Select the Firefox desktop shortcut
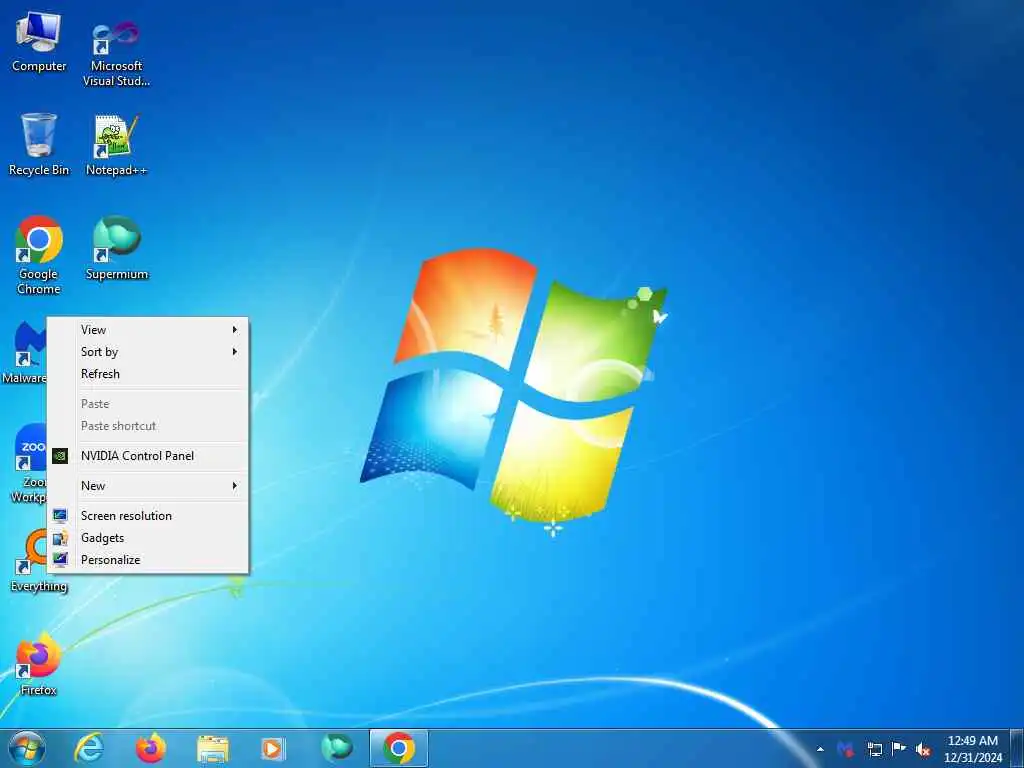Screen dimensions: 1024x768 coord(39,664)
